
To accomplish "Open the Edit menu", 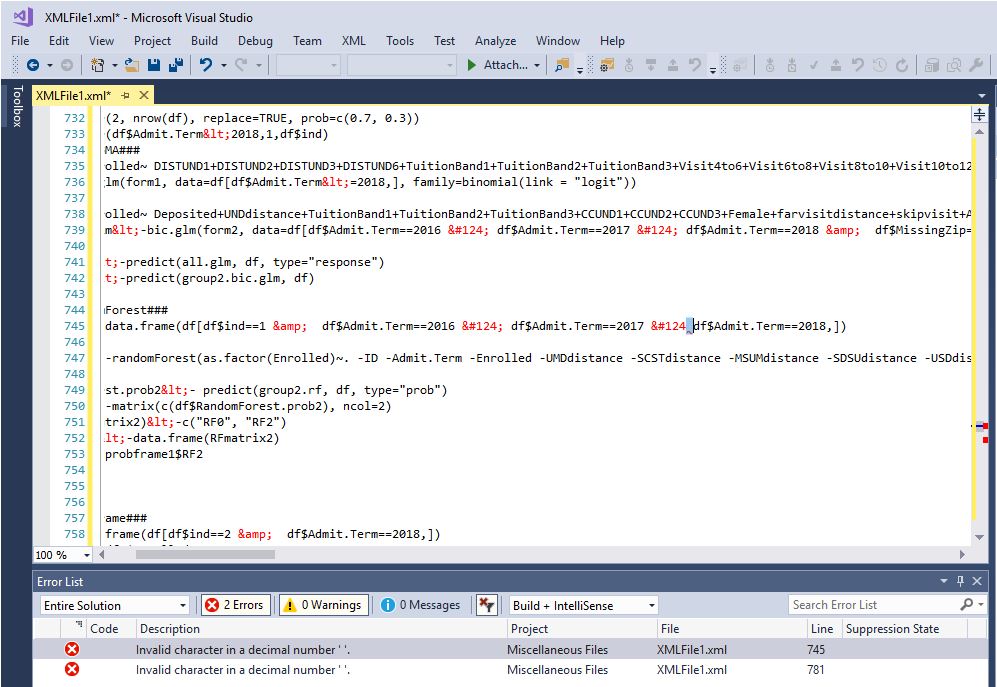I will pyautogui.click(x=58, y=41).
